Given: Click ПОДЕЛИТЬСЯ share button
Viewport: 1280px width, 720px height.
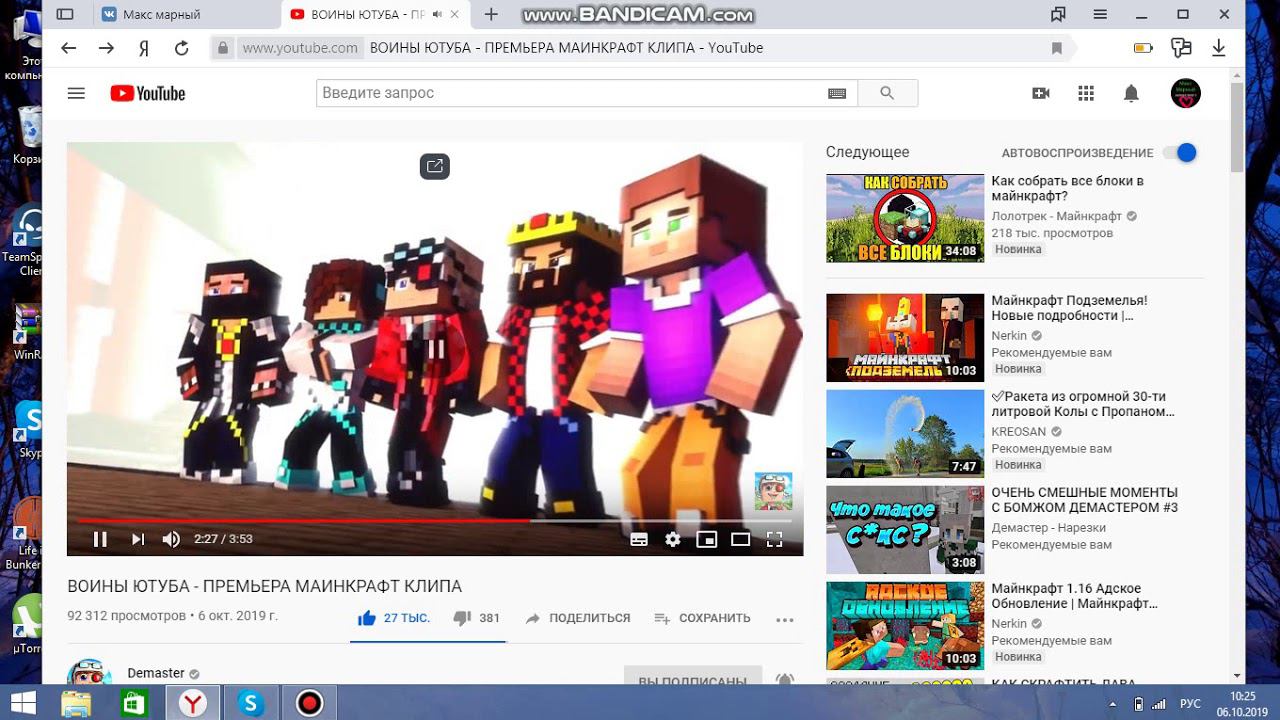Looking at the screenshot, I should 578,618.
